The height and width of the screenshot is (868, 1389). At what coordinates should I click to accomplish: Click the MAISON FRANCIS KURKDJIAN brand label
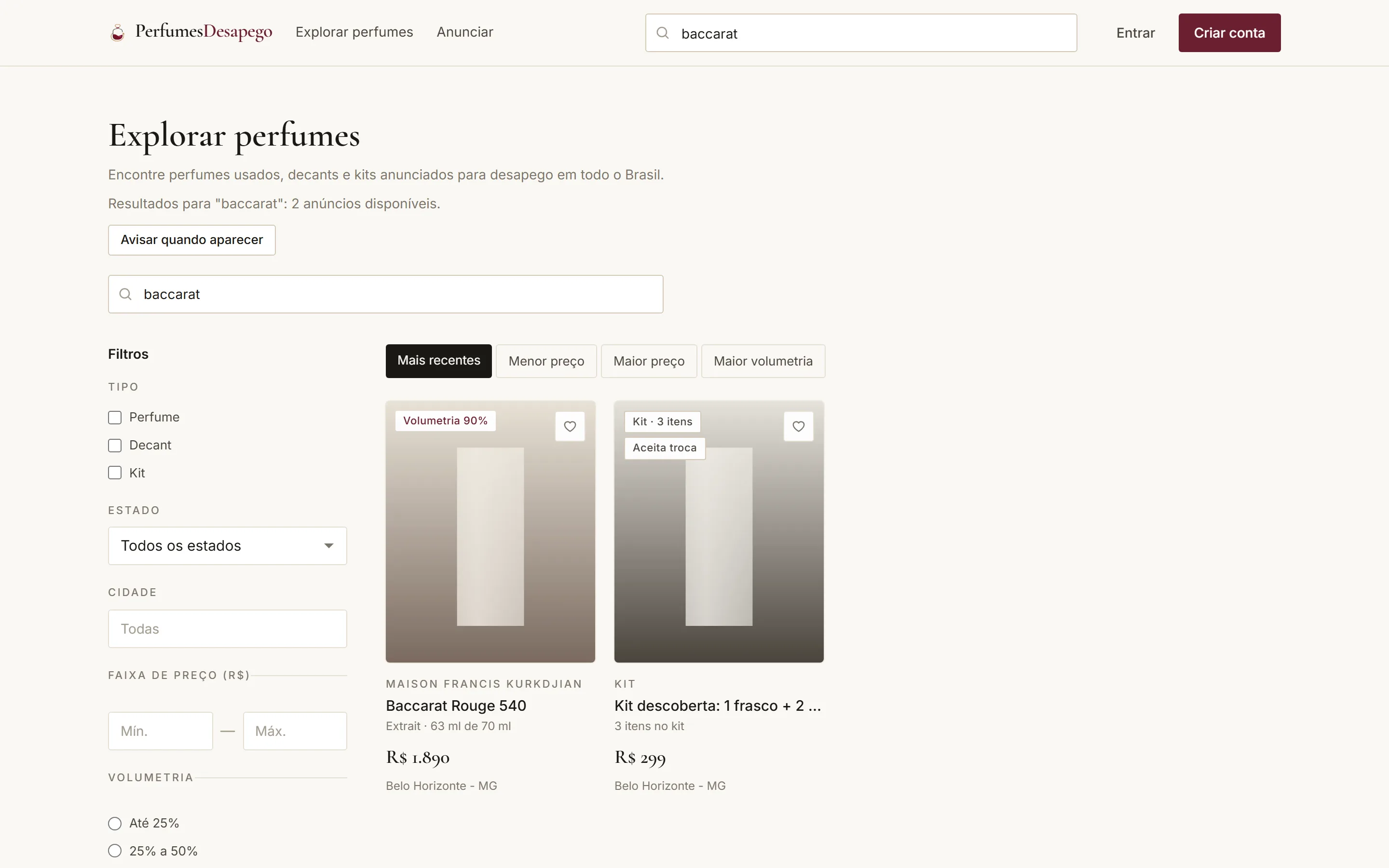click(484, 684)
